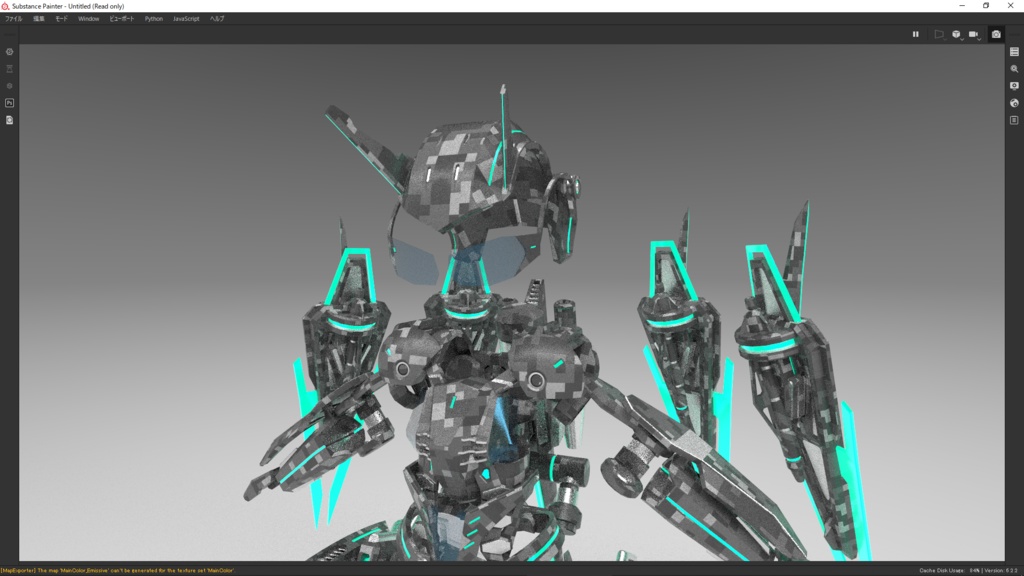Click the magnifier search icon on right sidebar
1024x576 pixels.
point(1014,68)
